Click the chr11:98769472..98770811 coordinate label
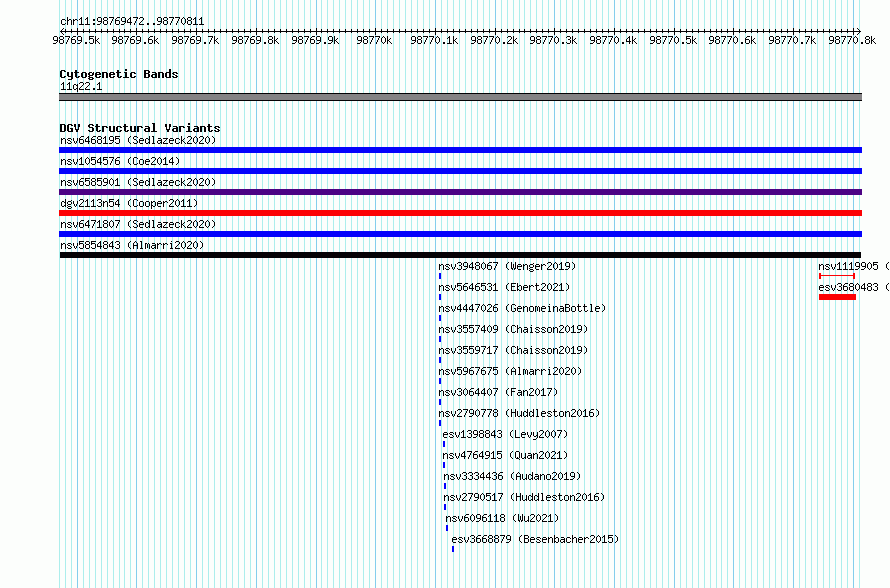Viewport: 890px width, 588px height. 132,22
